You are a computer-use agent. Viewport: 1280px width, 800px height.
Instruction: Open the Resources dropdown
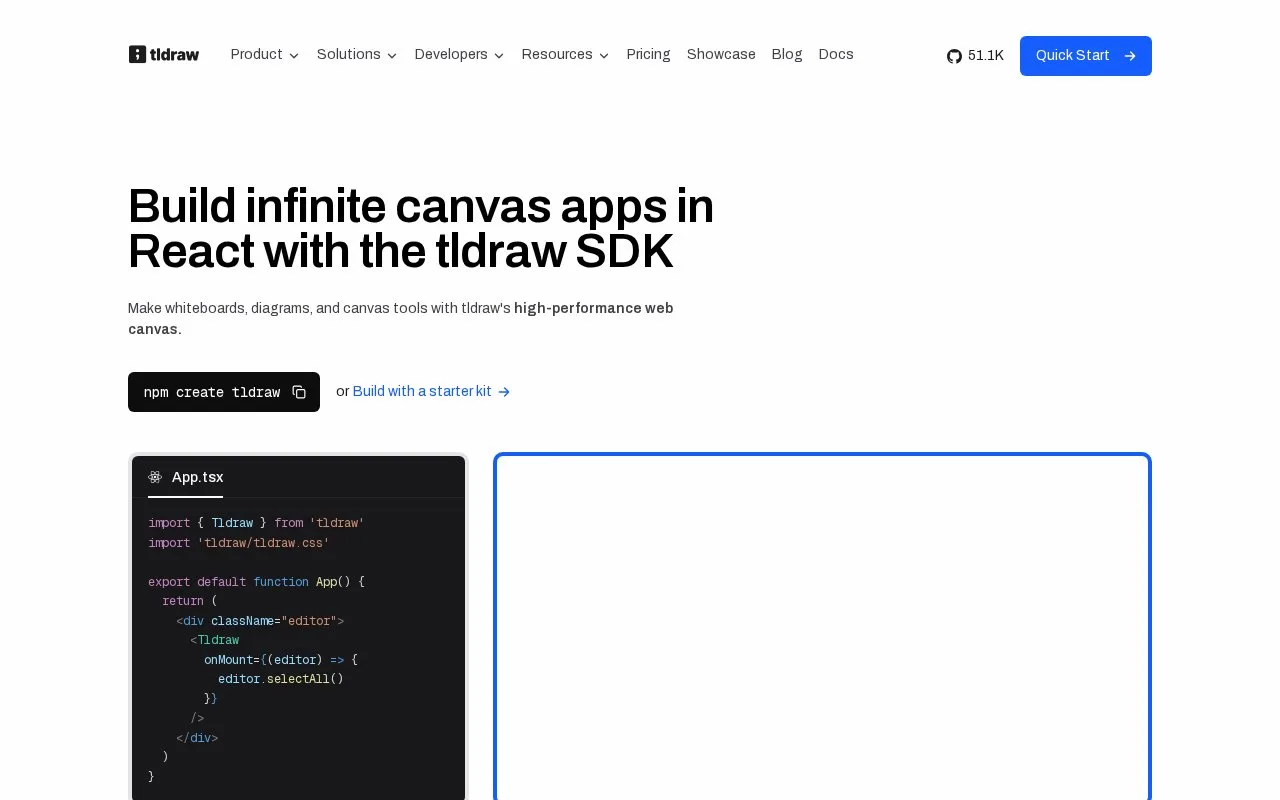pos(565,55)
